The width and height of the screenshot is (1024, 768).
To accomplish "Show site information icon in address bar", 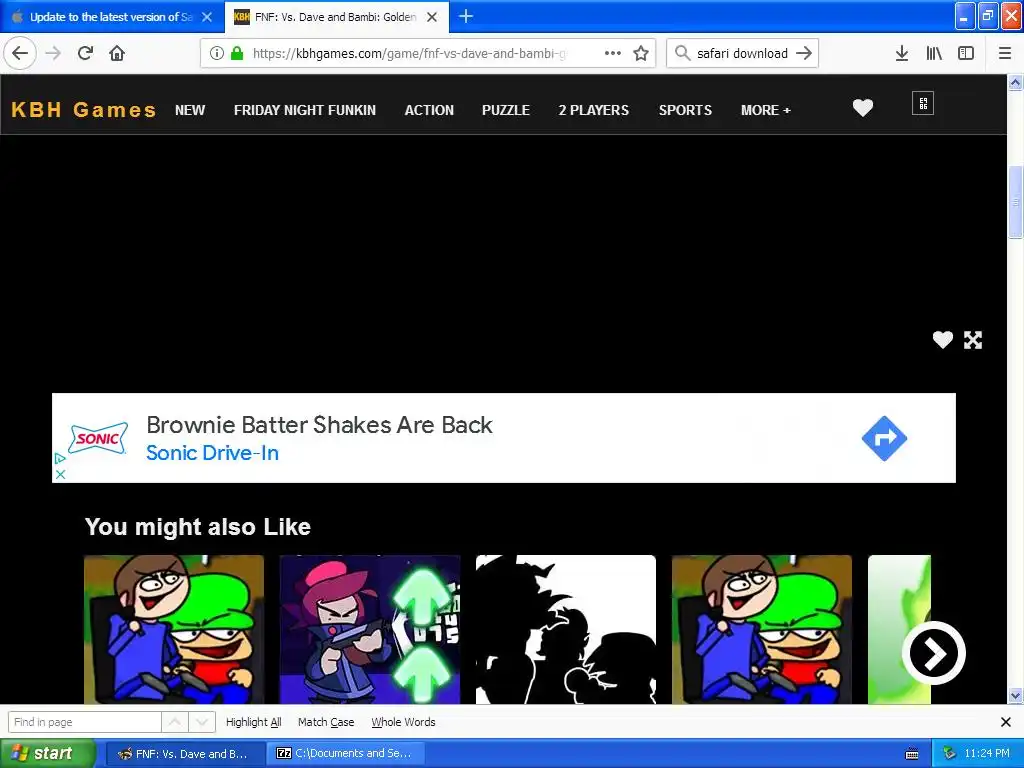I will [217, 53].
